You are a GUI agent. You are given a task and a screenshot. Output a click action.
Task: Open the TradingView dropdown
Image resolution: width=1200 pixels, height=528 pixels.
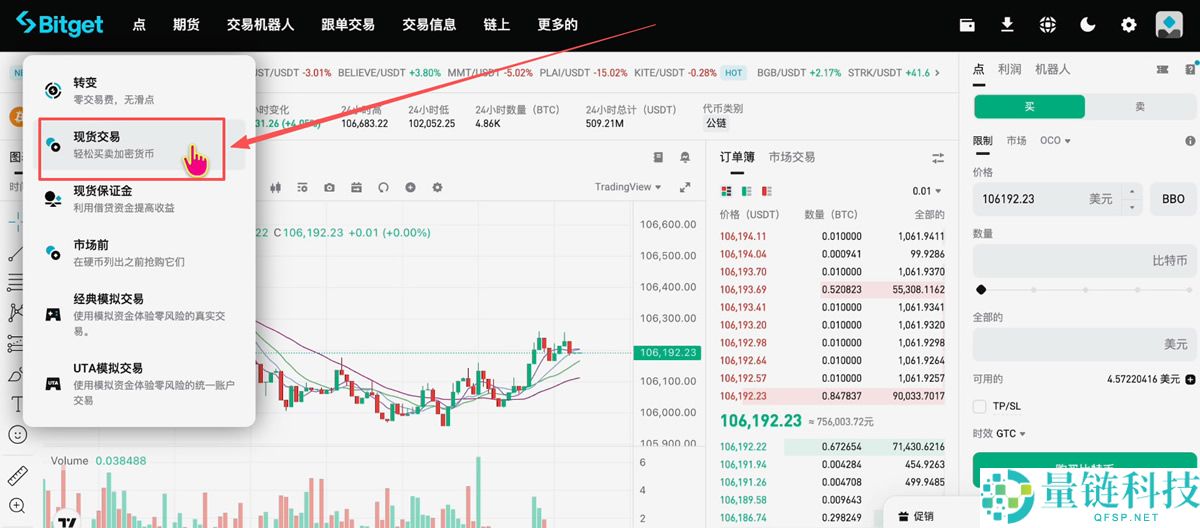(627, 187)
